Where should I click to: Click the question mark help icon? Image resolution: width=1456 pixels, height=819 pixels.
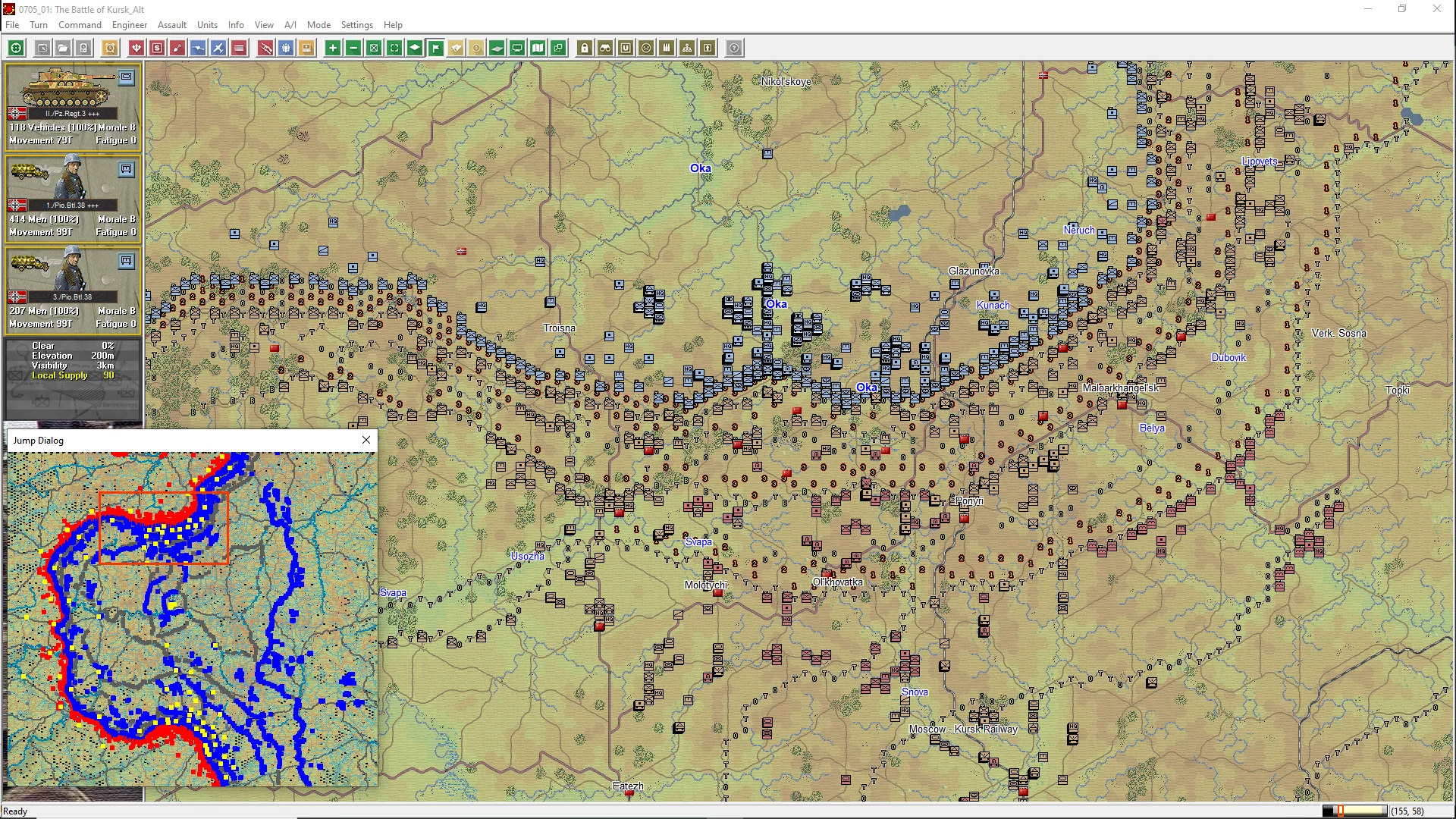click(734, 48)
